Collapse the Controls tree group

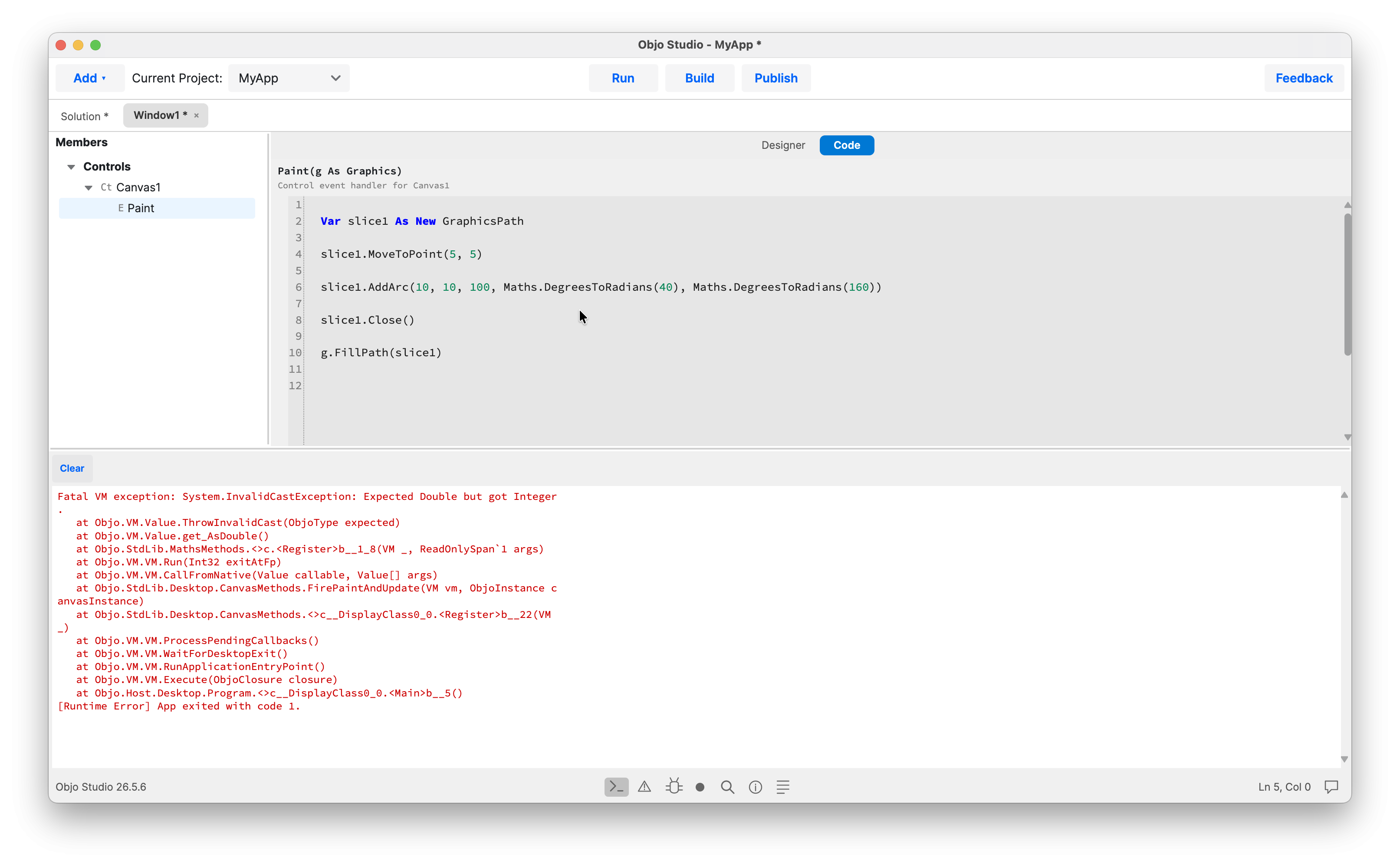[71, 167]
